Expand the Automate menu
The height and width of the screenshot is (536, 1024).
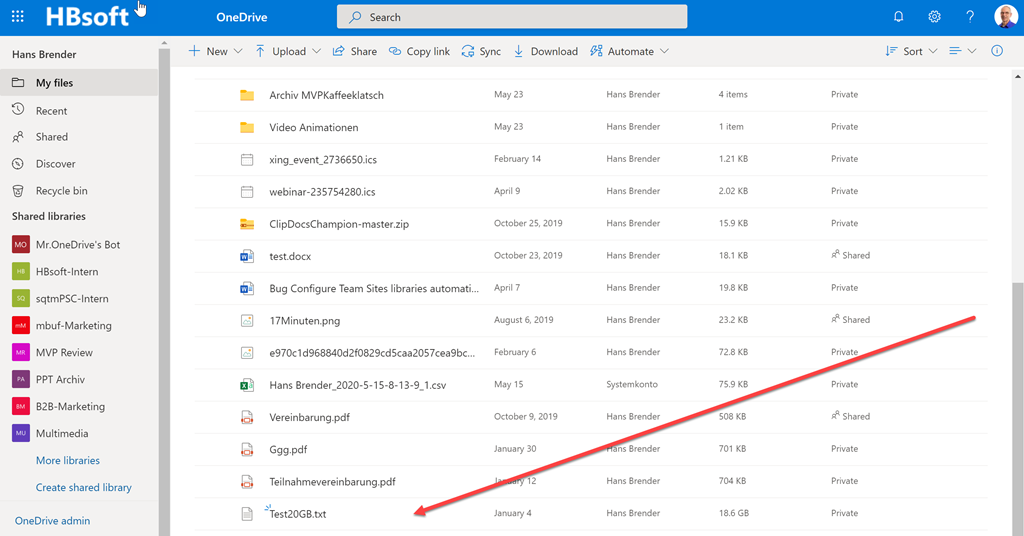pos(629,51)
